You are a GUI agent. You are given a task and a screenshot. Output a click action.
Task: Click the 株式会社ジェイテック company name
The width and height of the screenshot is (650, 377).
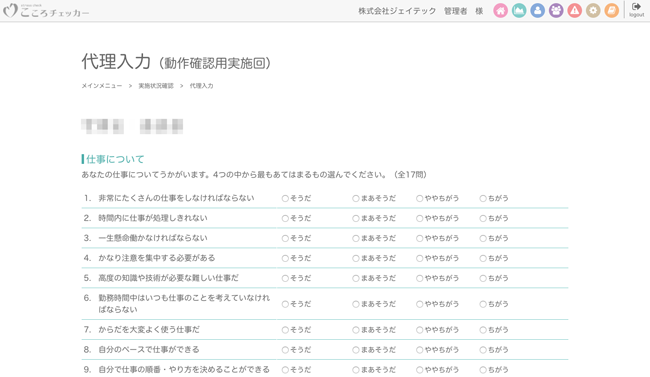point(397,11)
